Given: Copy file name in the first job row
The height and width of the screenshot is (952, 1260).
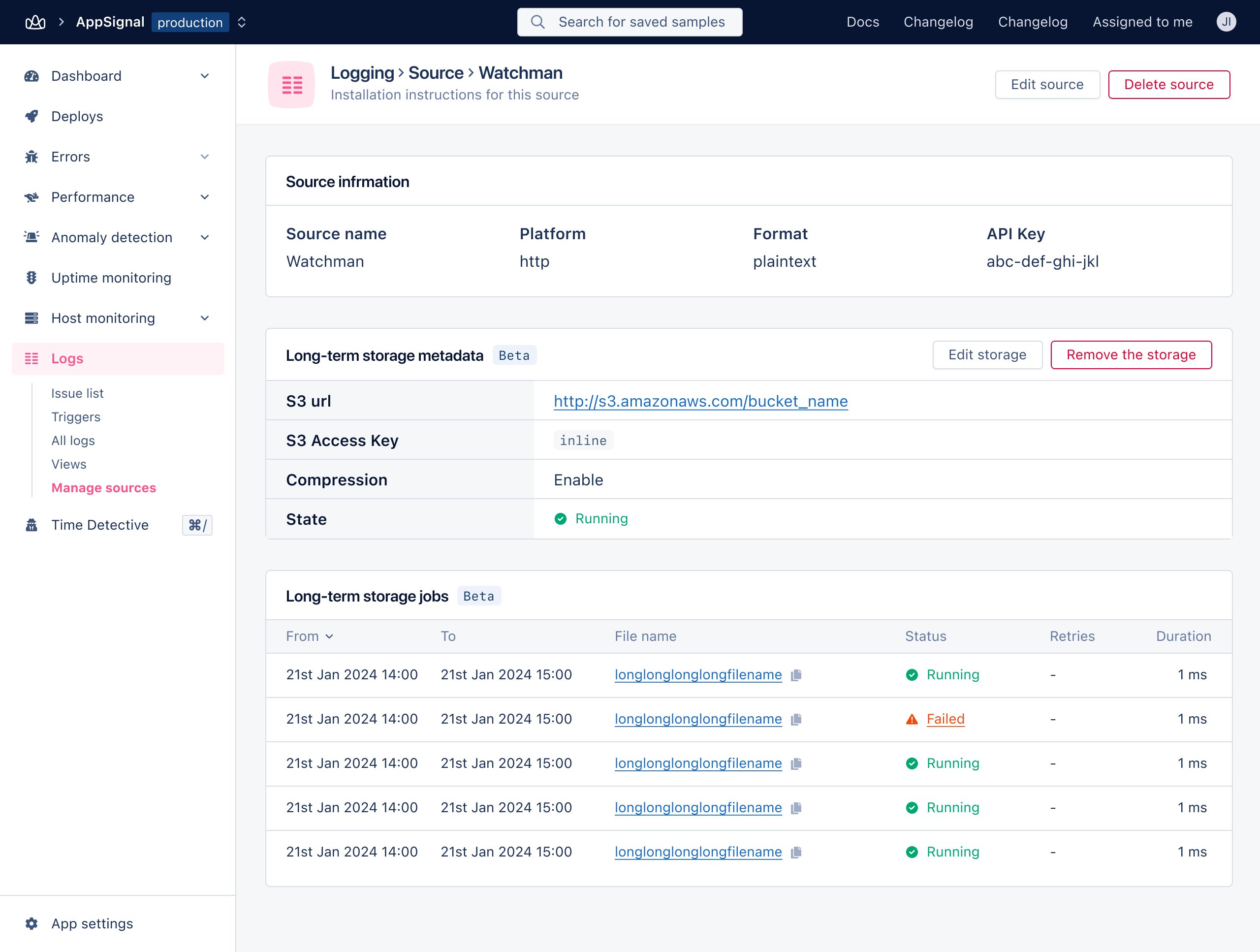Looking at the screenshot, I should coord(796,674).
